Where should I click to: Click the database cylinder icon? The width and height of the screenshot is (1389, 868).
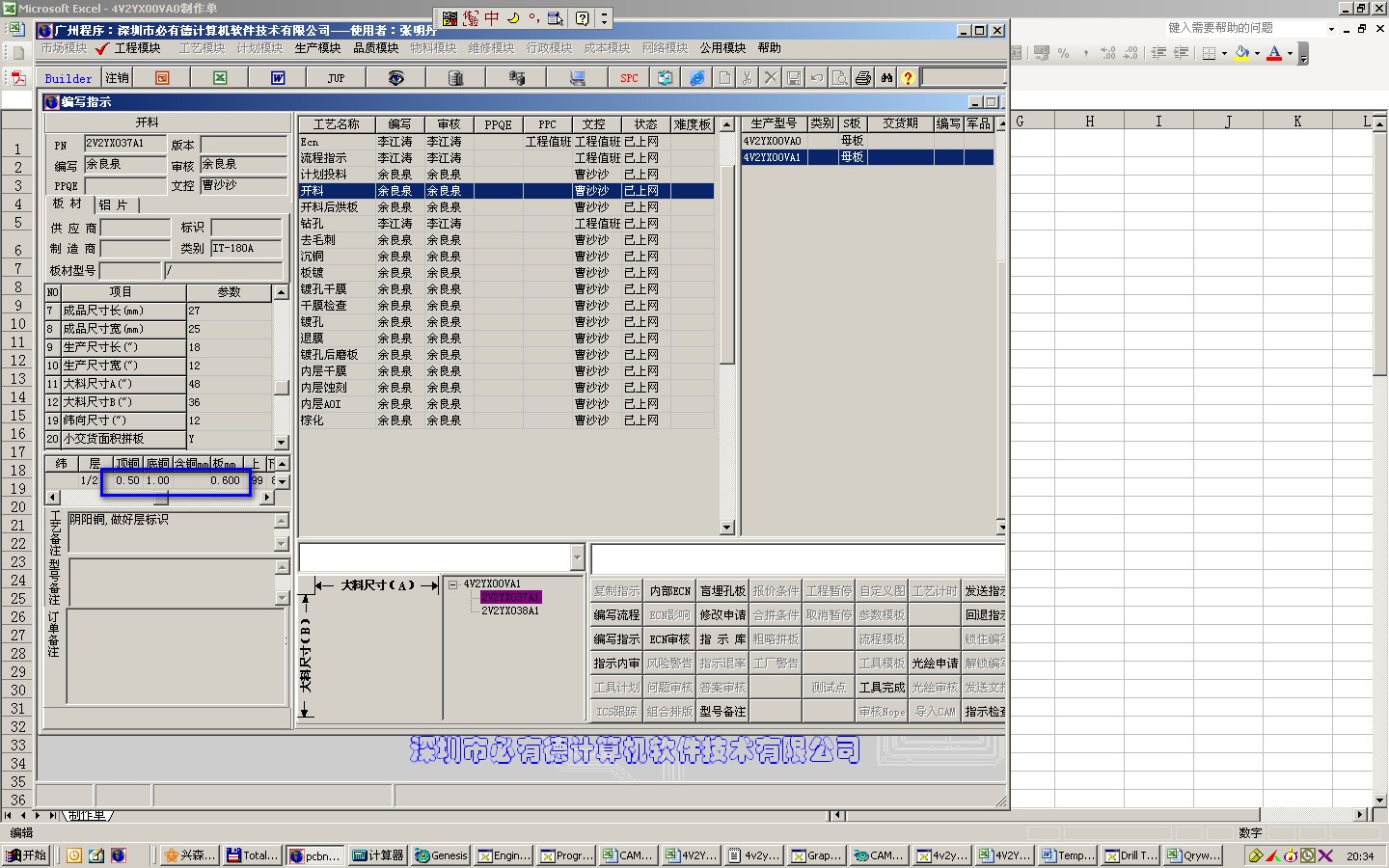(x=455, y=78)
